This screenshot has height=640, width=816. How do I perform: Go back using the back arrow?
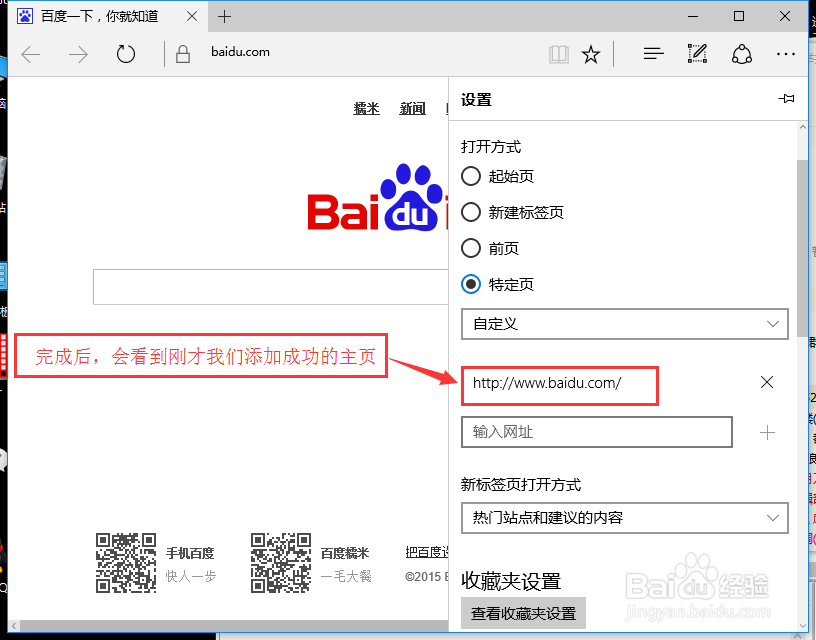tap(31, 54)
